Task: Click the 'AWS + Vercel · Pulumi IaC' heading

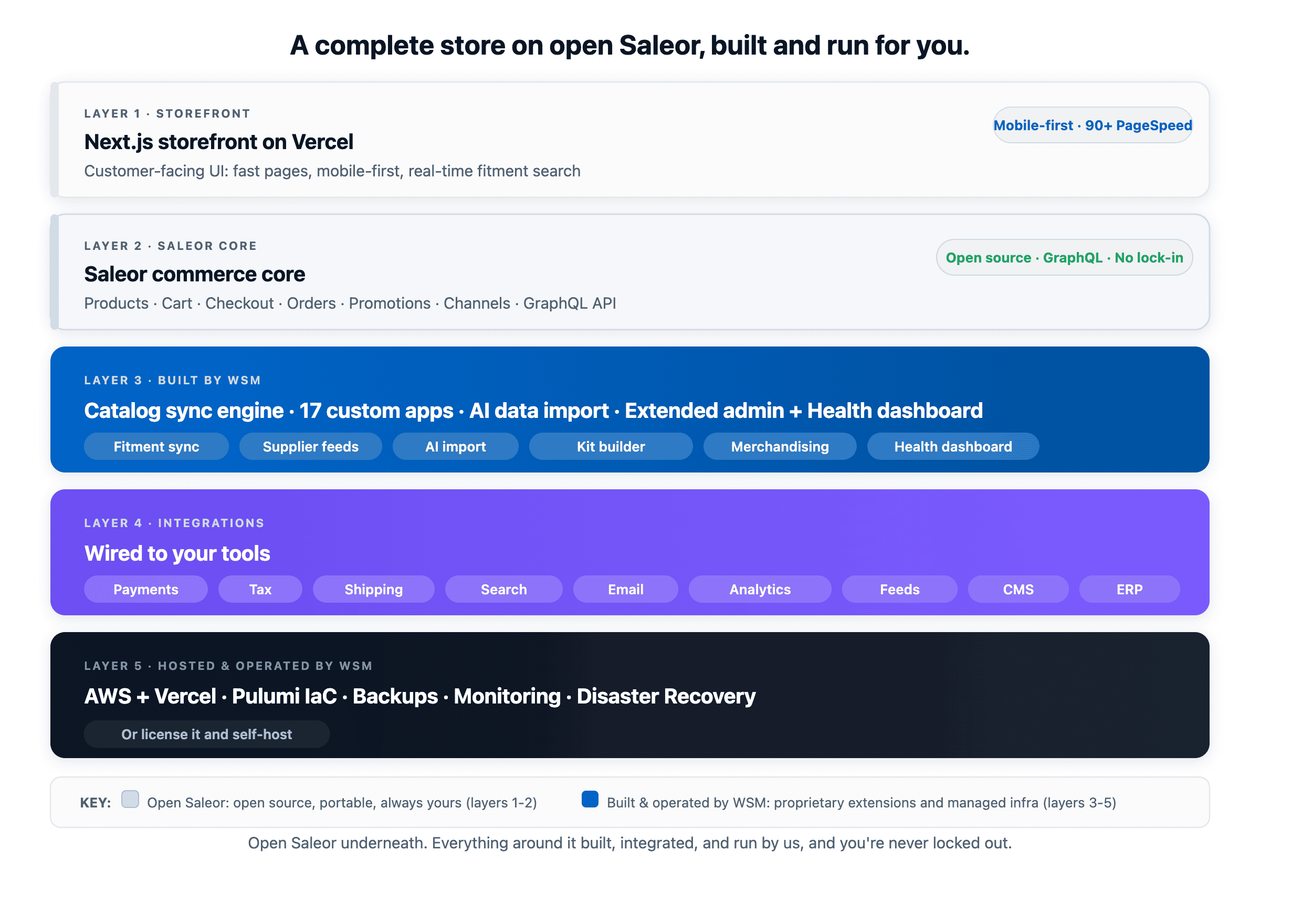Action: 420,697
